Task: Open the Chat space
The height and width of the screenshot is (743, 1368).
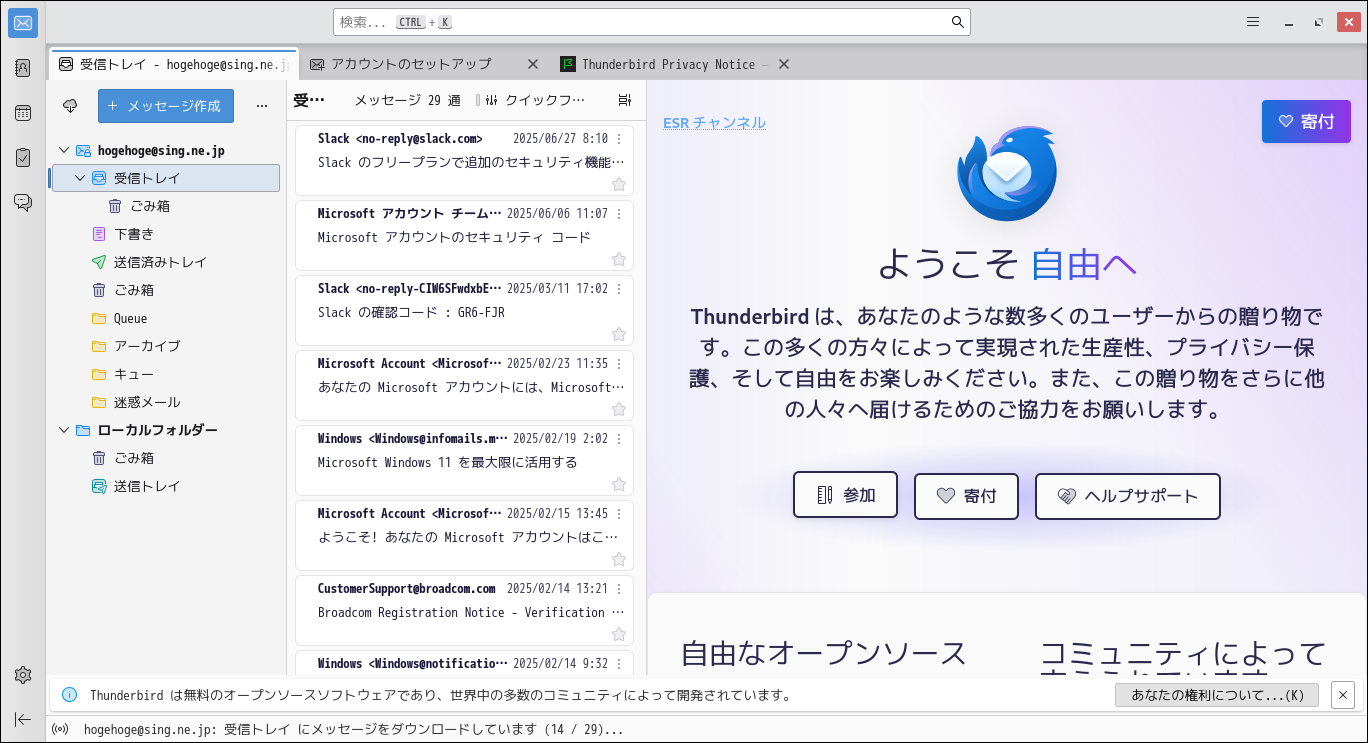Action: pyautogui.click(x=23, y=202)
